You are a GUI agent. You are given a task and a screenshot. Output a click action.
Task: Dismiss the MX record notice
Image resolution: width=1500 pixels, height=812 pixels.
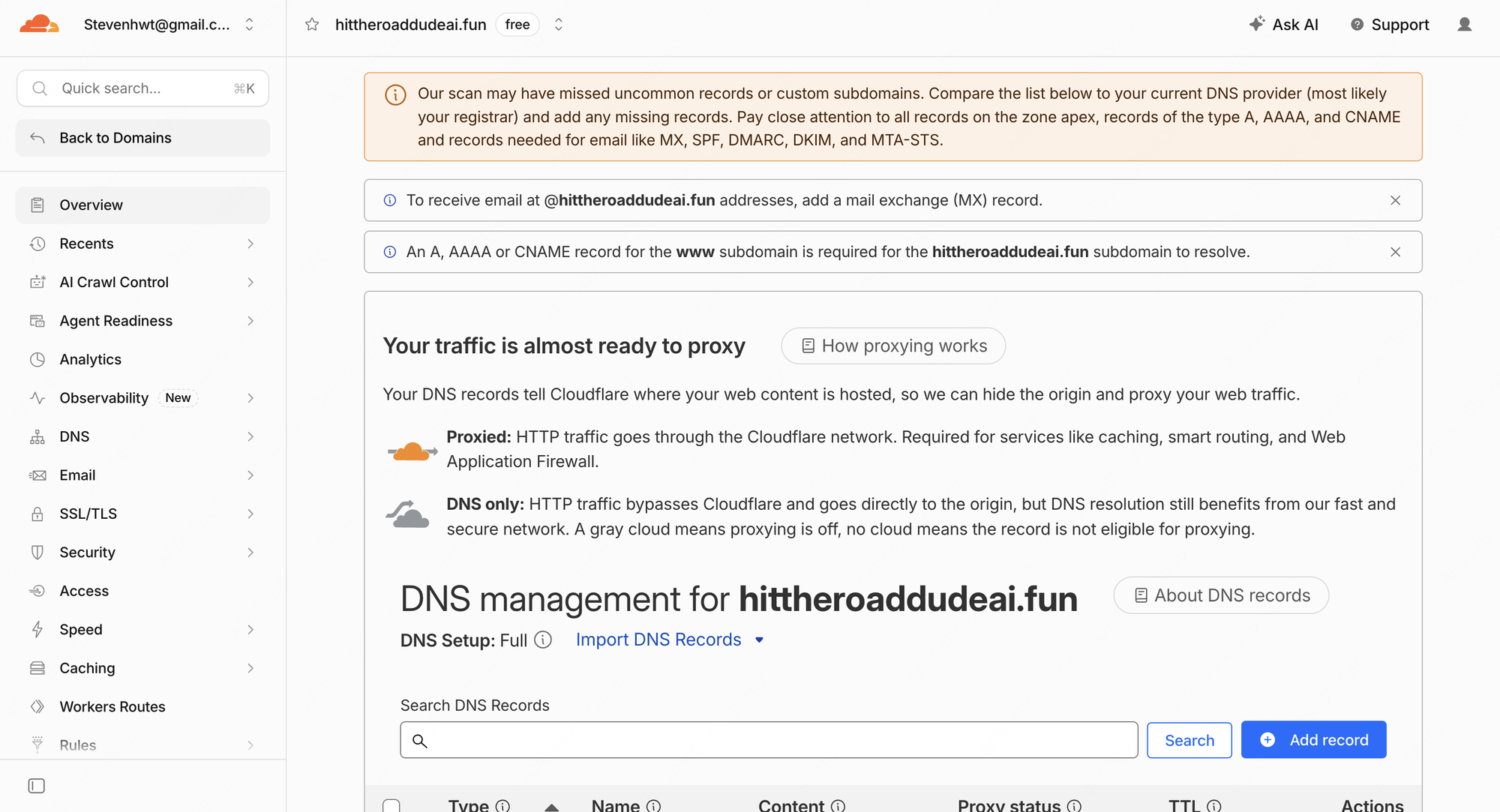1395,200
